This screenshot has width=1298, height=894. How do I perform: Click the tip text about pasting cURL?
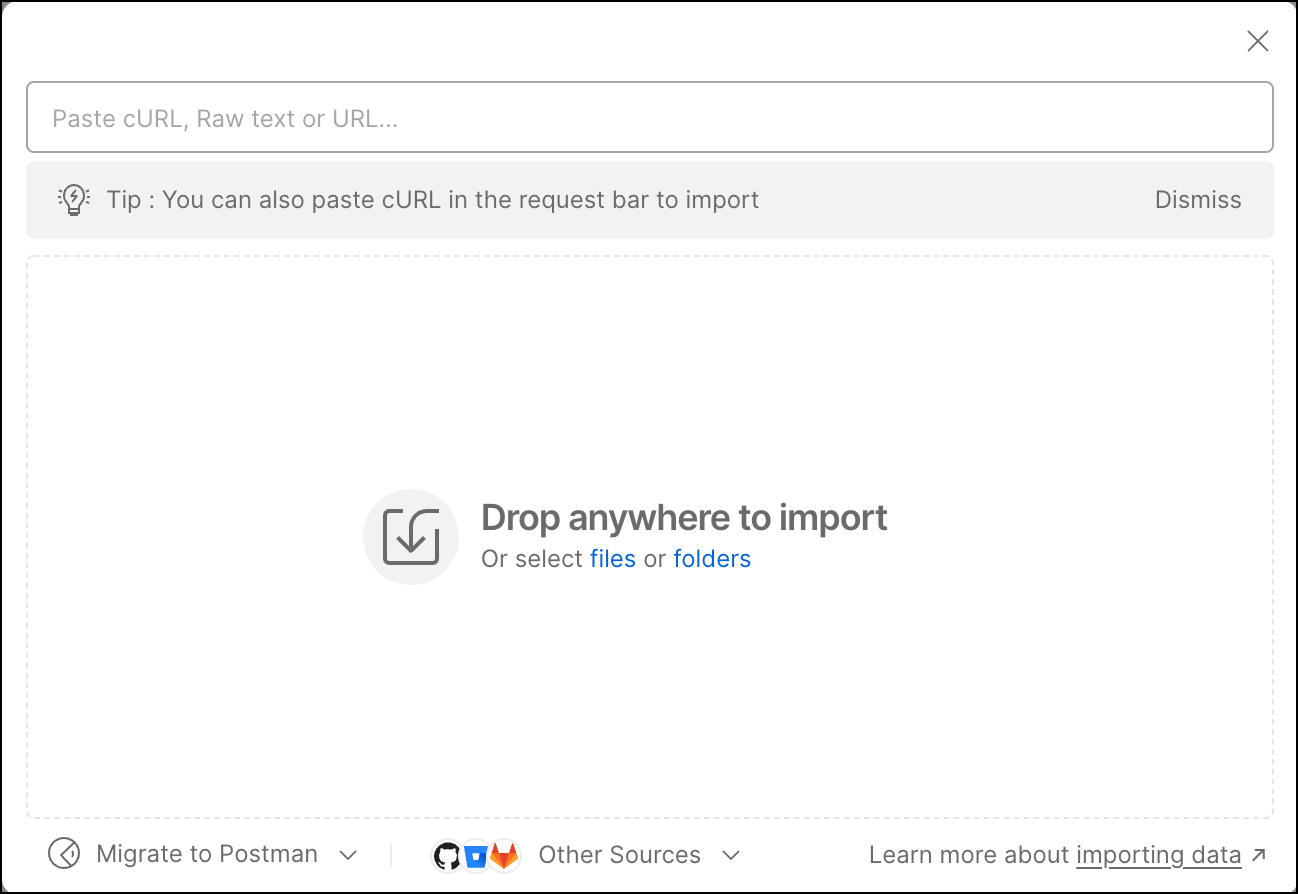coord(433,200)
